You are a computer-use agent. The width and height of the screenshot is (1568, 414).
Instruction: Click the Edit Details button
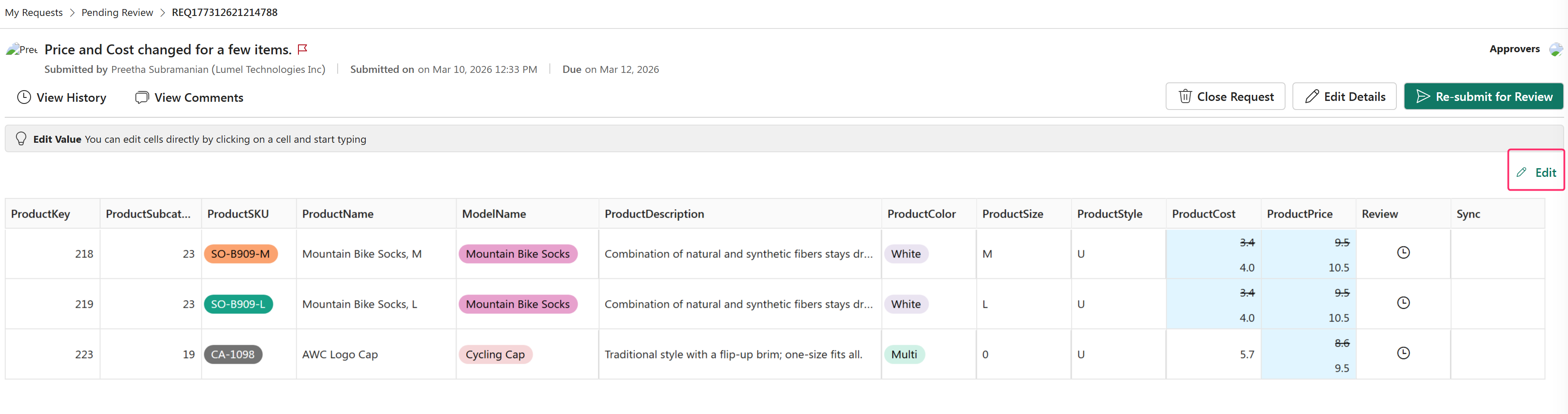tap(1344, 97)
